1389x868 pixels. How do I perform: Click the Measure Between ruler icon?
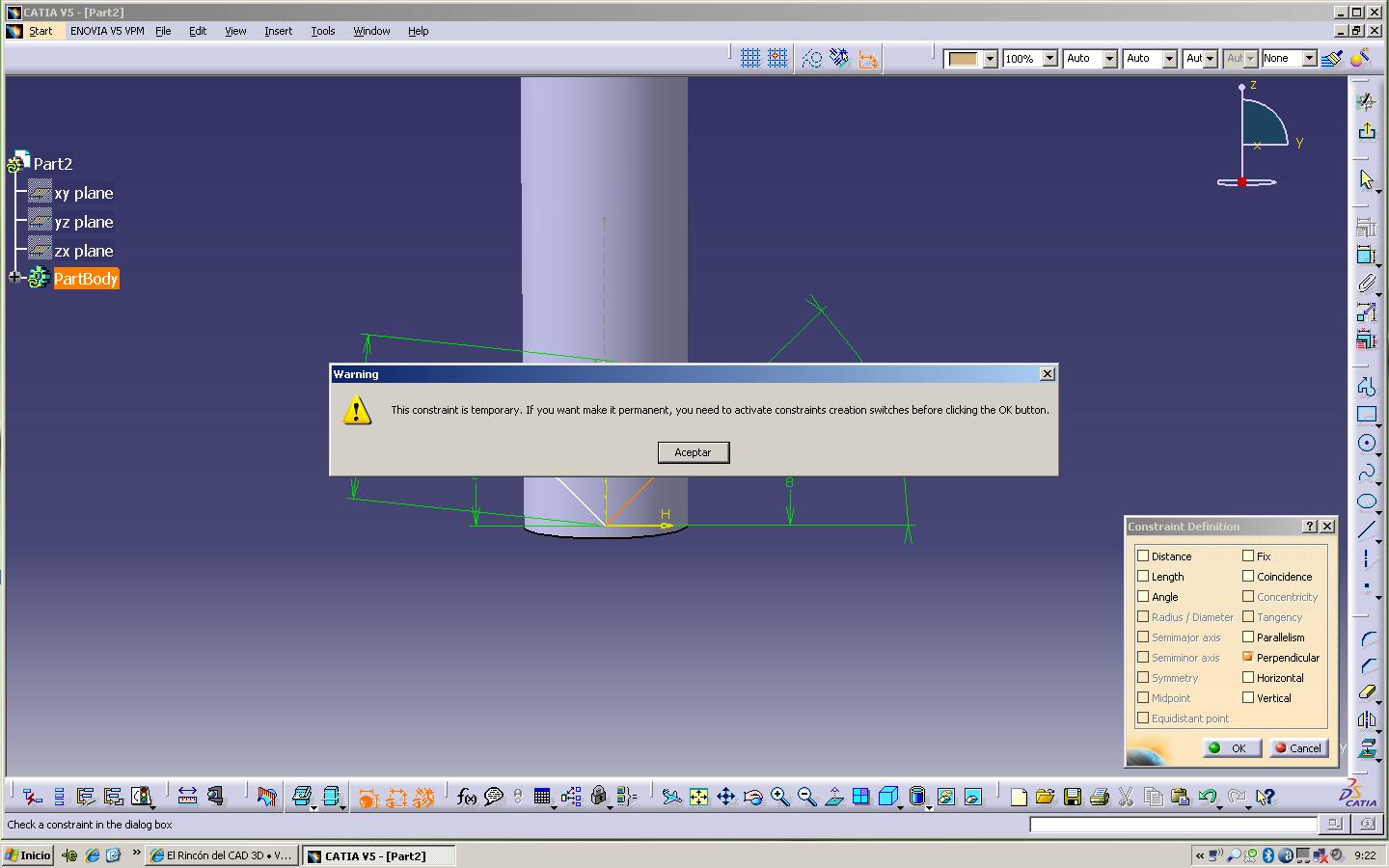tap(187, 796)
